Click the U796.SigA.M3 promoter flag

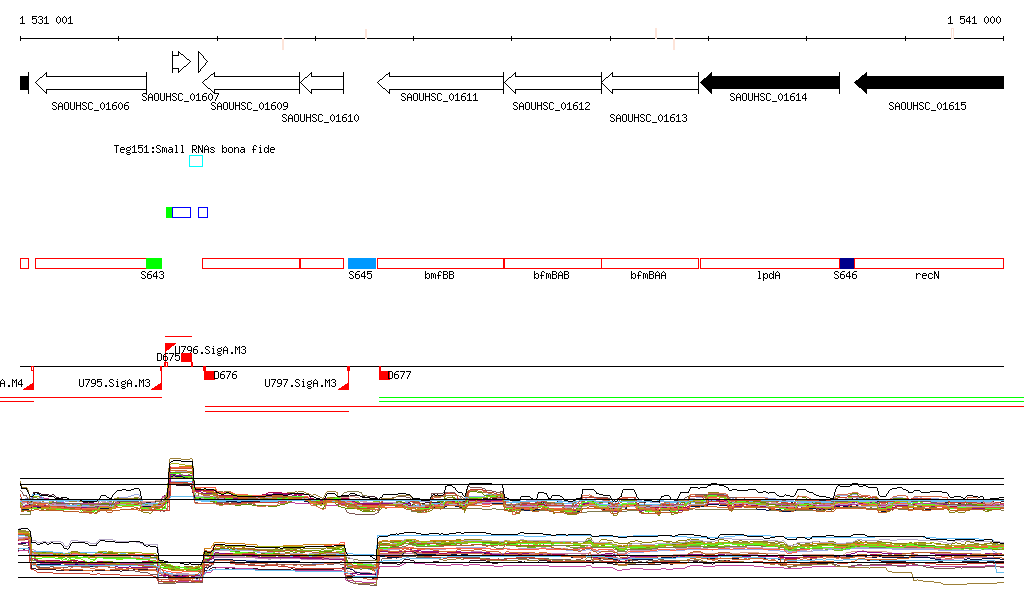pos(170,348)
